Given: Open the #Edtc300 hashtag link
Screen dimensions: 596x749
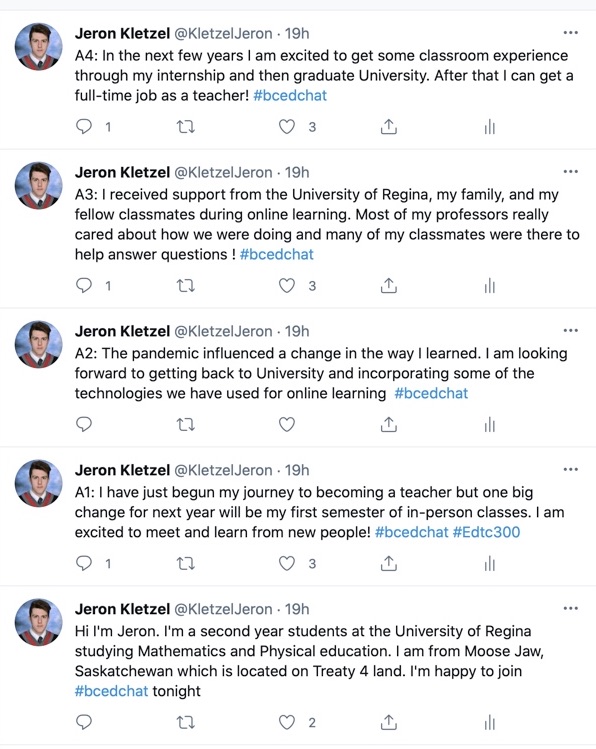Looking at the screenshot, I should pyautogui.click(x=486, y=532).
